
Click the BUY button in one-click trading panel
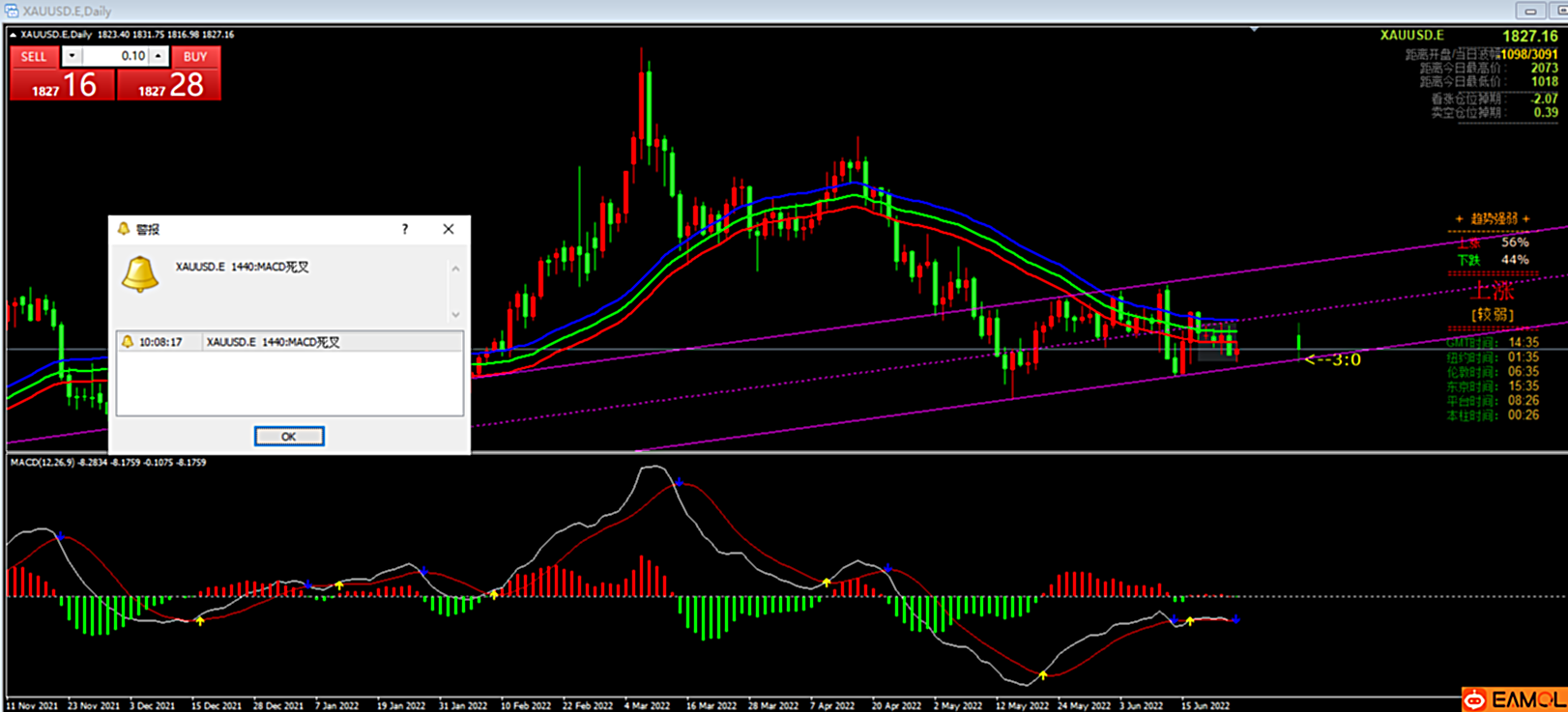coord(195,57)
